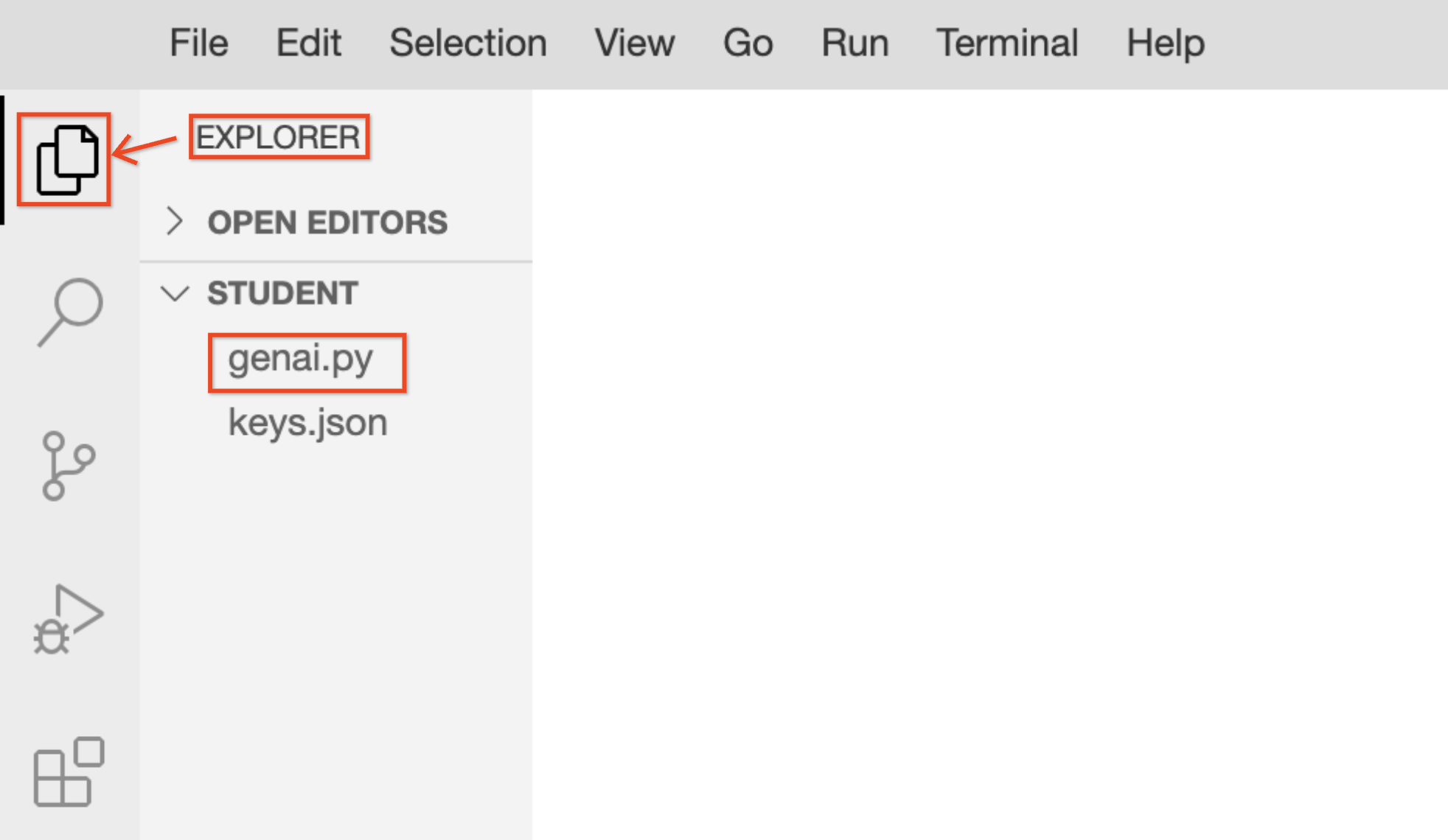The width and height of the screenshot is (1448, 840).
Task: Open the Selection menu
Action: pos(468,43)
